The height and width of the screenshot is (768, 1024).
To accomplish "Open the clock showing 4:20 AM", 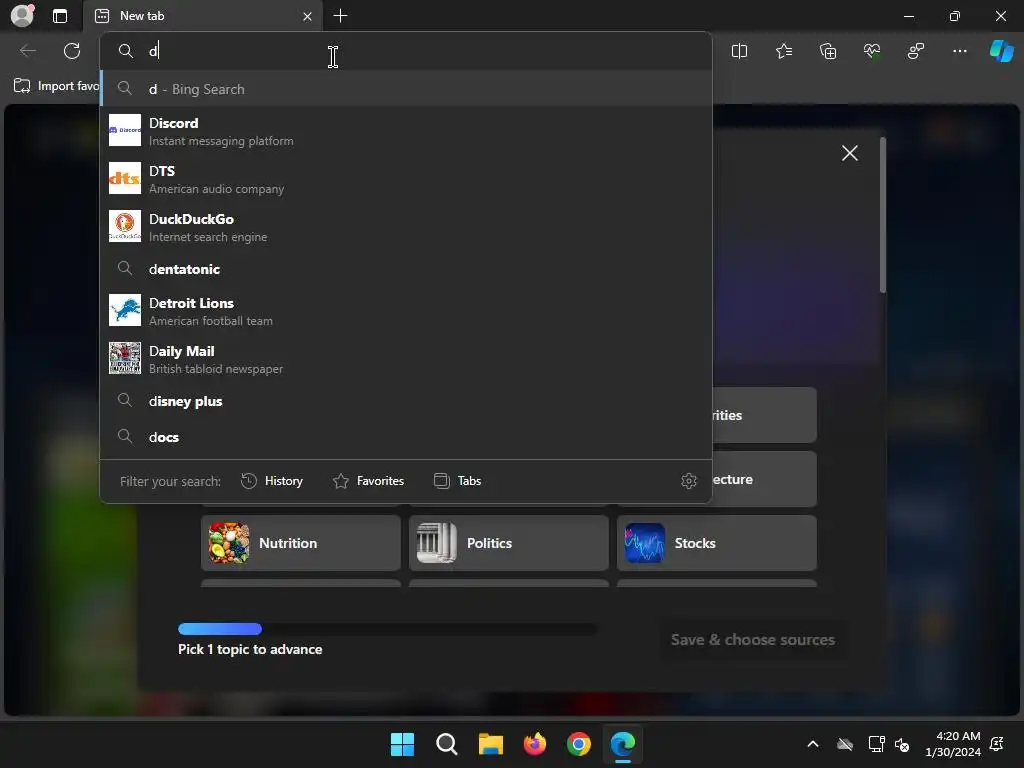I will [953, 744].
